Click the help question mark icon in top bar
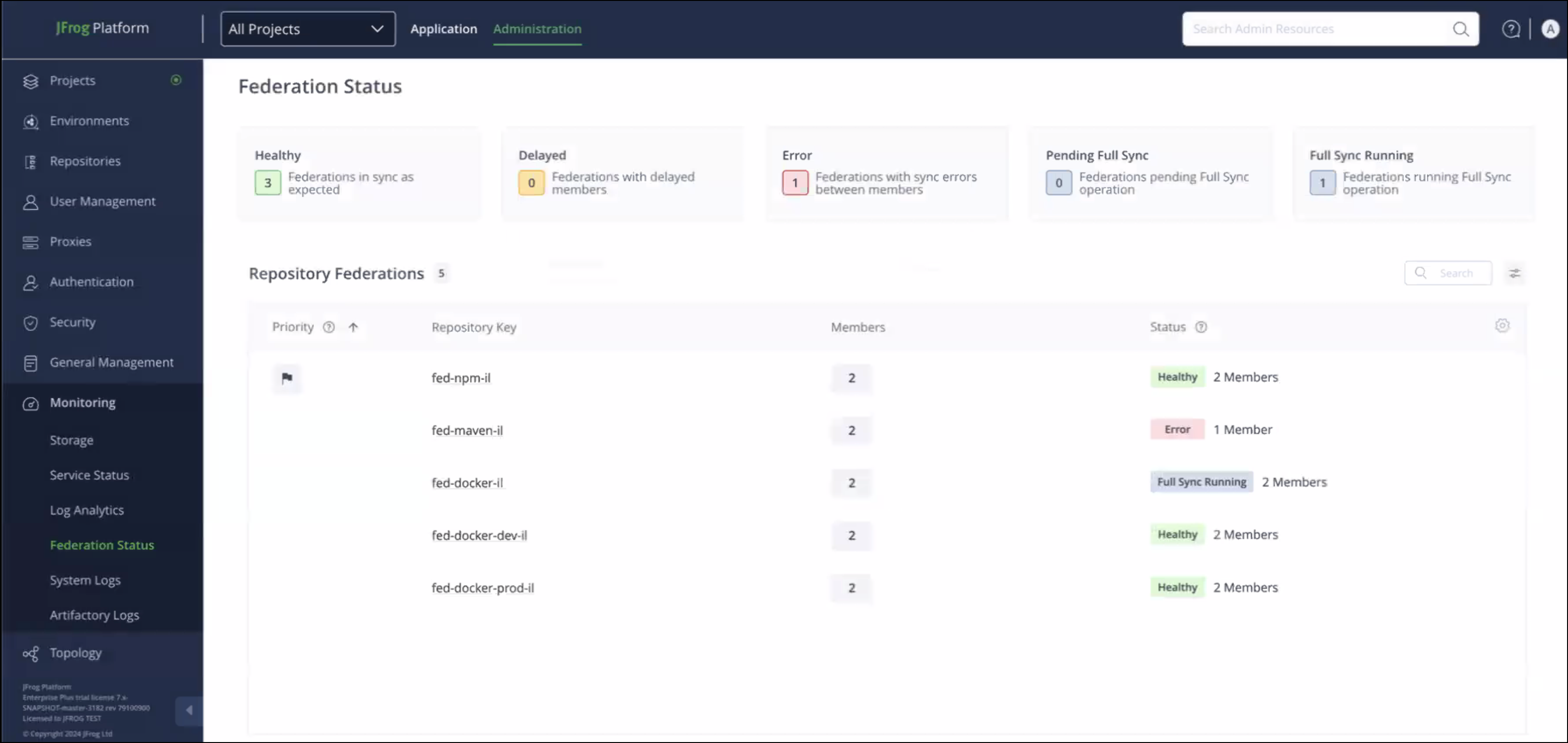The image size is (1568, 743). [x=1511, y=28]
